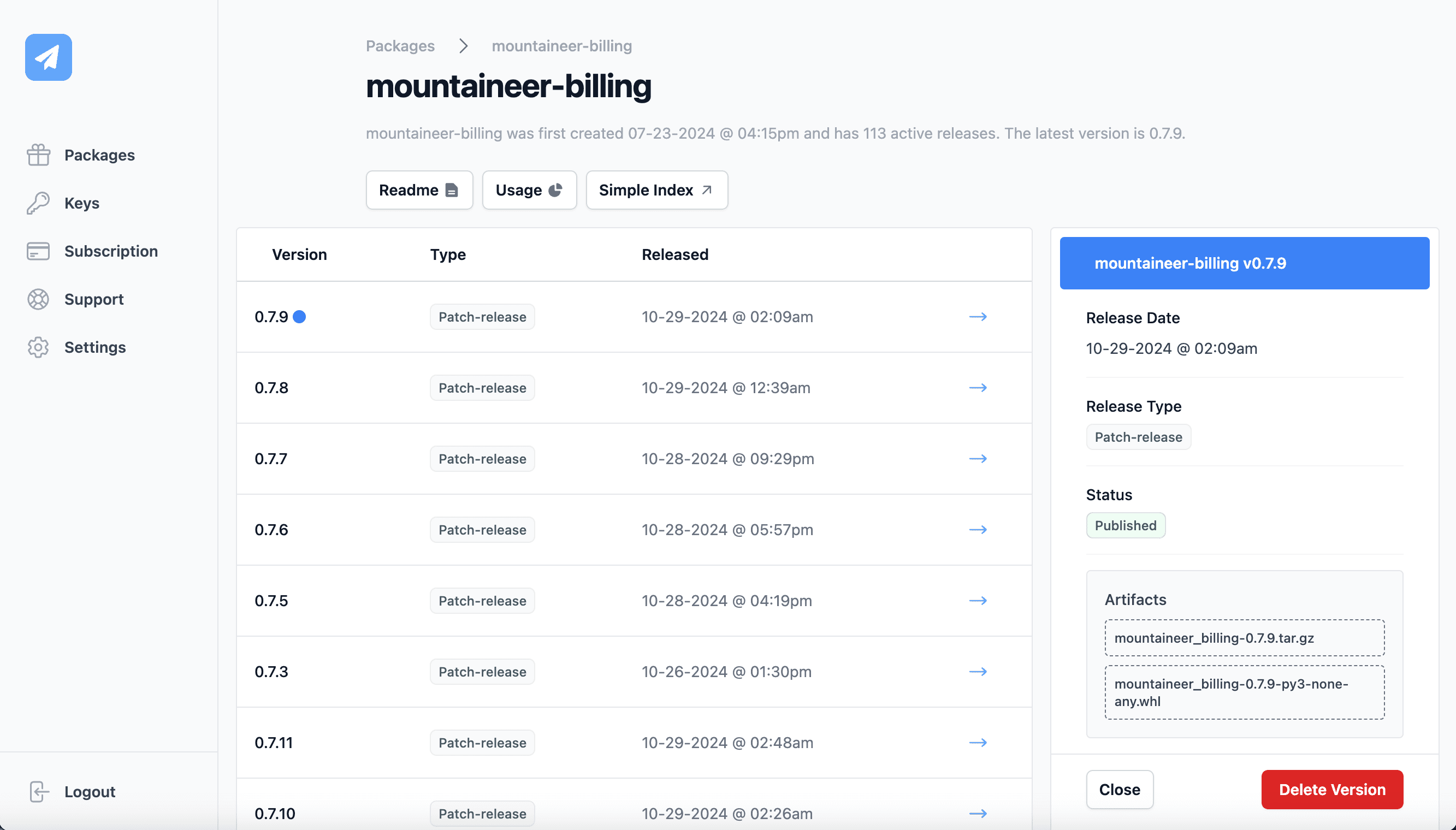Click the mountaineer-billing v0.7.9 blue header

[1244, 263]
